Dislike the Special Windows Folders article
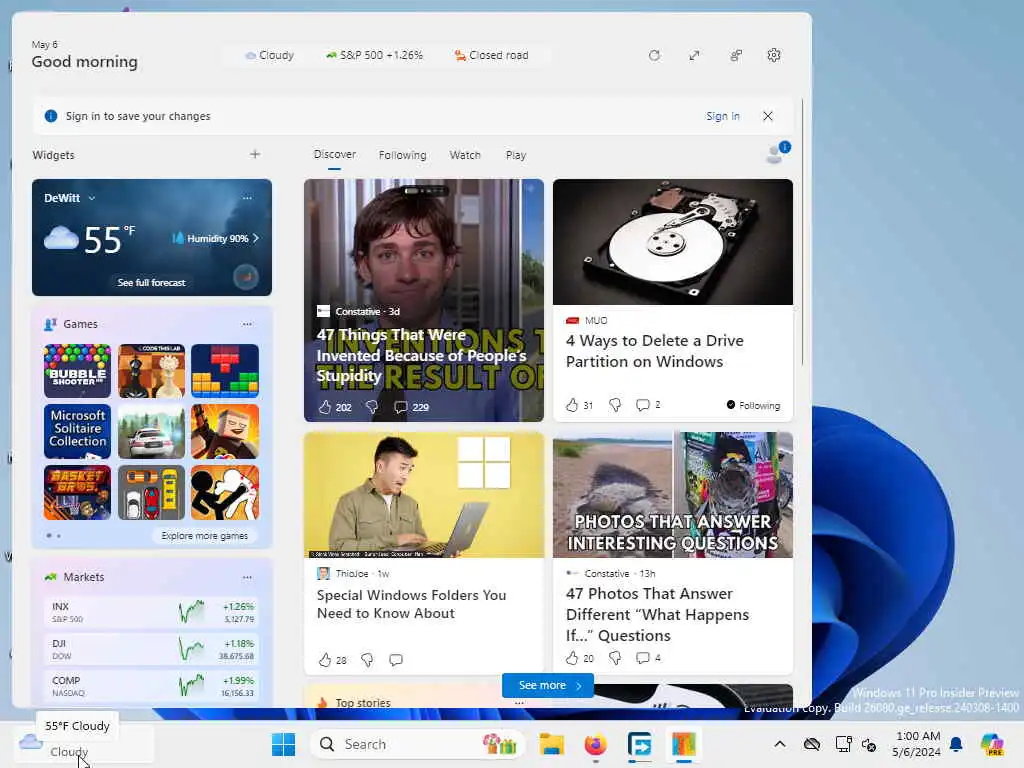 [367, 660]
